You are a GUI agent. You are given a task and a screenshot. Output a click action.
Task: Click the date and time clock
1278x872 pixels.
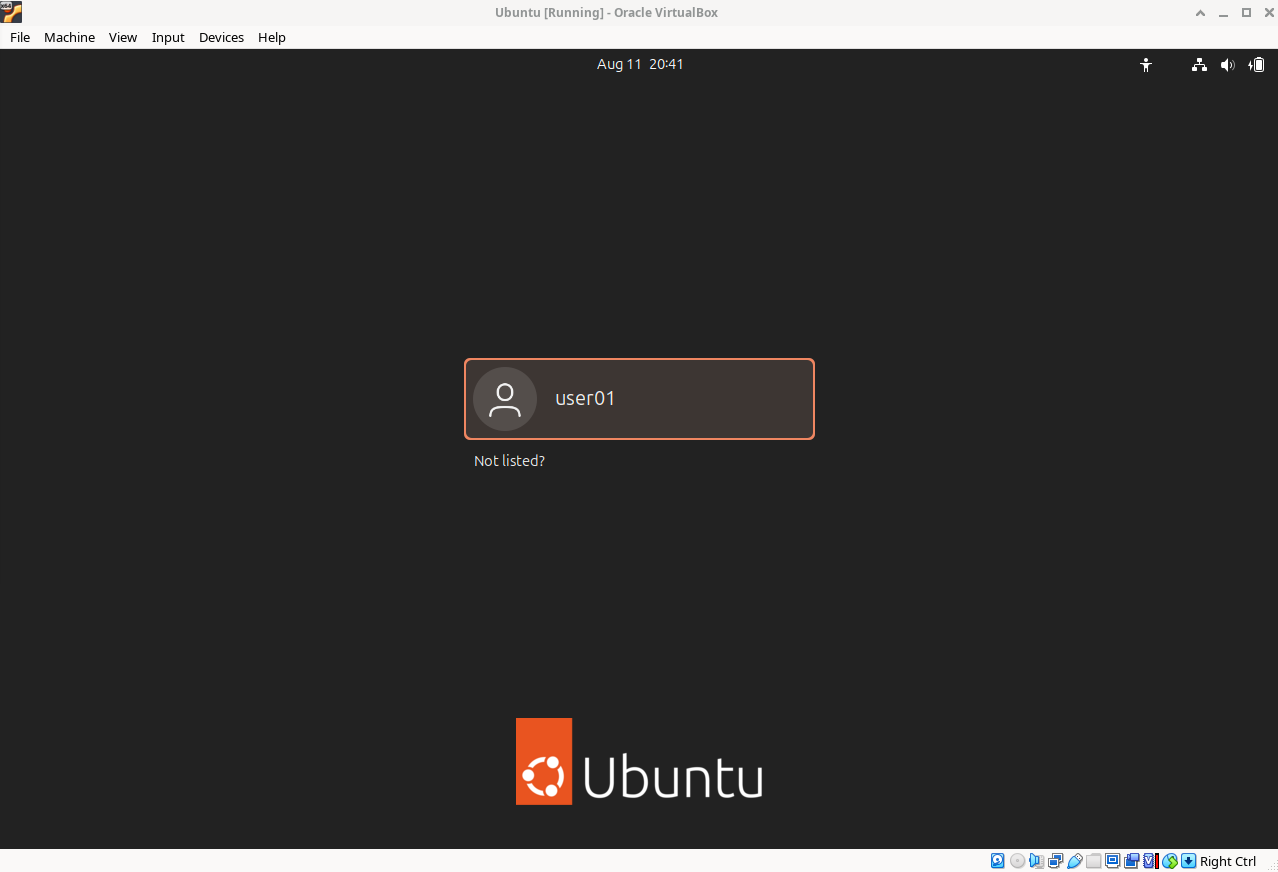640,64
